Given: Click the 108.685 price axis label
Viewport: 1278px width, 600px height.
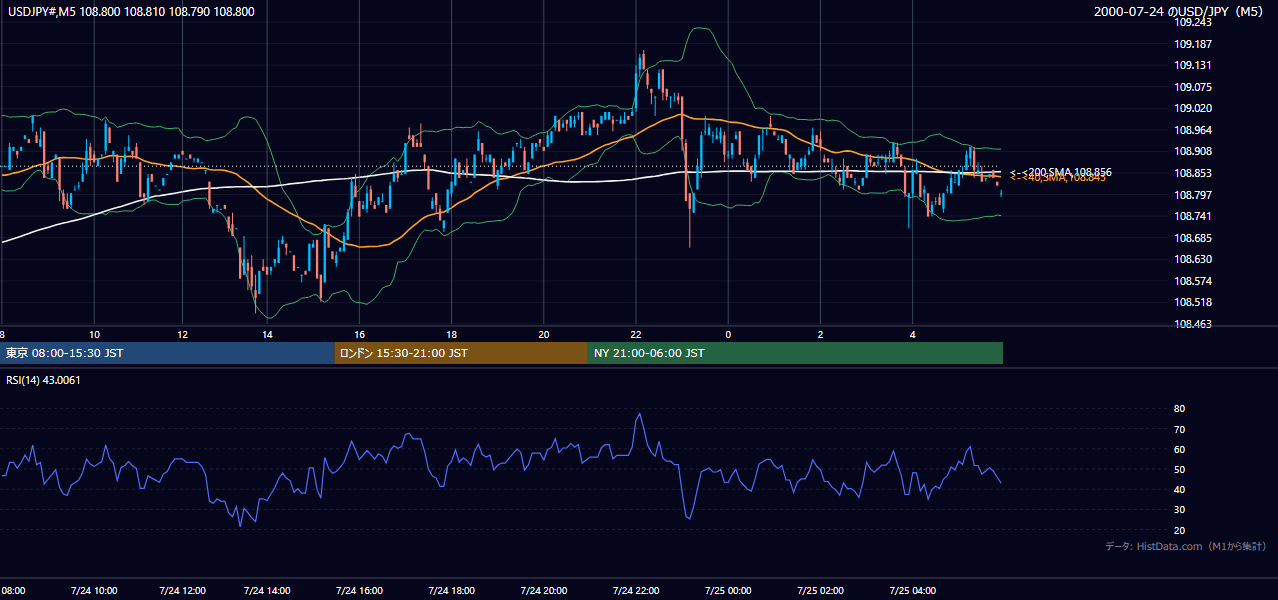Looking at the screenshot, I should pos(1193,238).
